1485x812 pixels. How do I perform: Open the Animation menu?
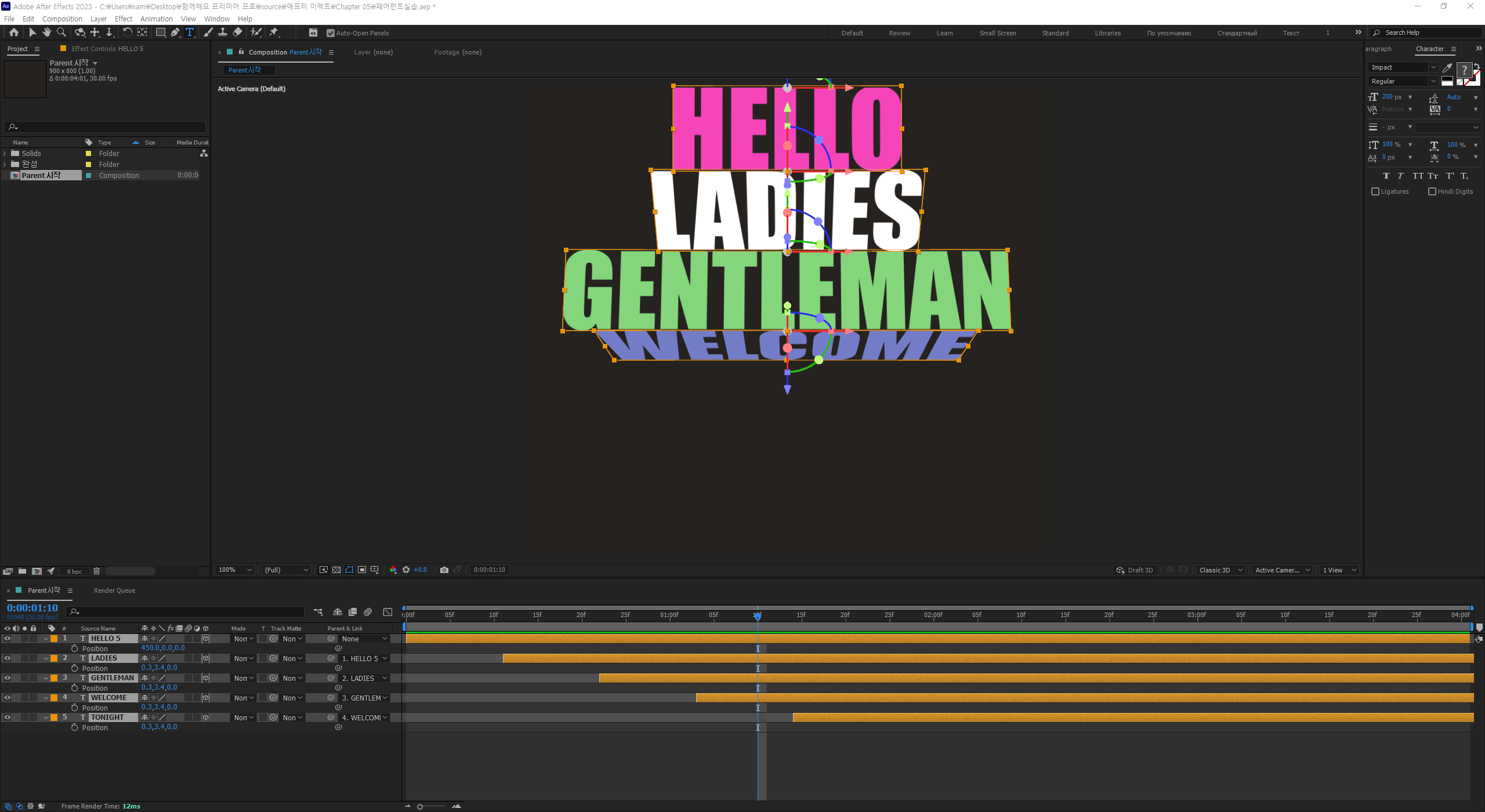[156, 19]
